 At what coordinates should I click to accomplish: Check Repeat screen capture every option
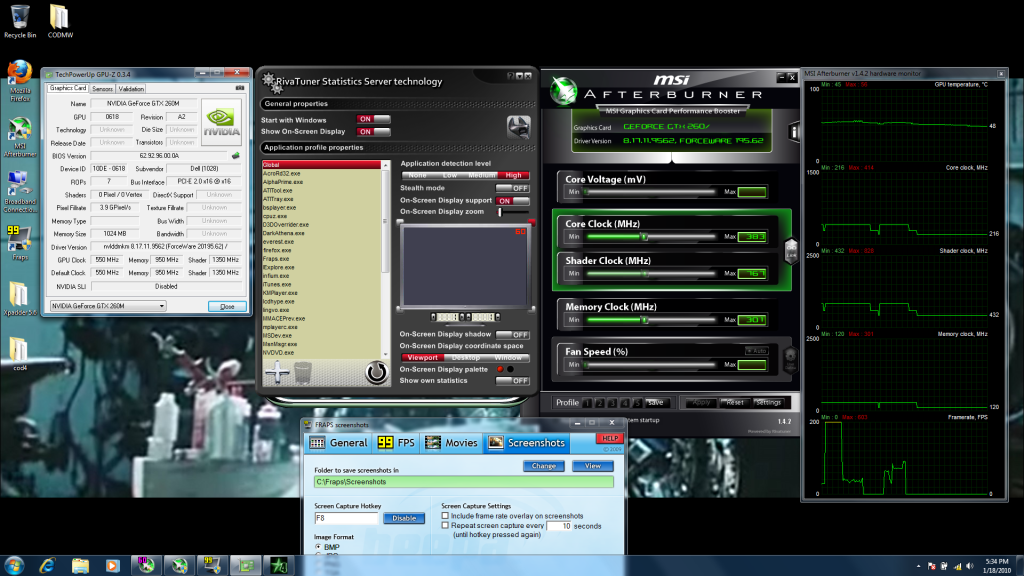click(x=445, y=525)
